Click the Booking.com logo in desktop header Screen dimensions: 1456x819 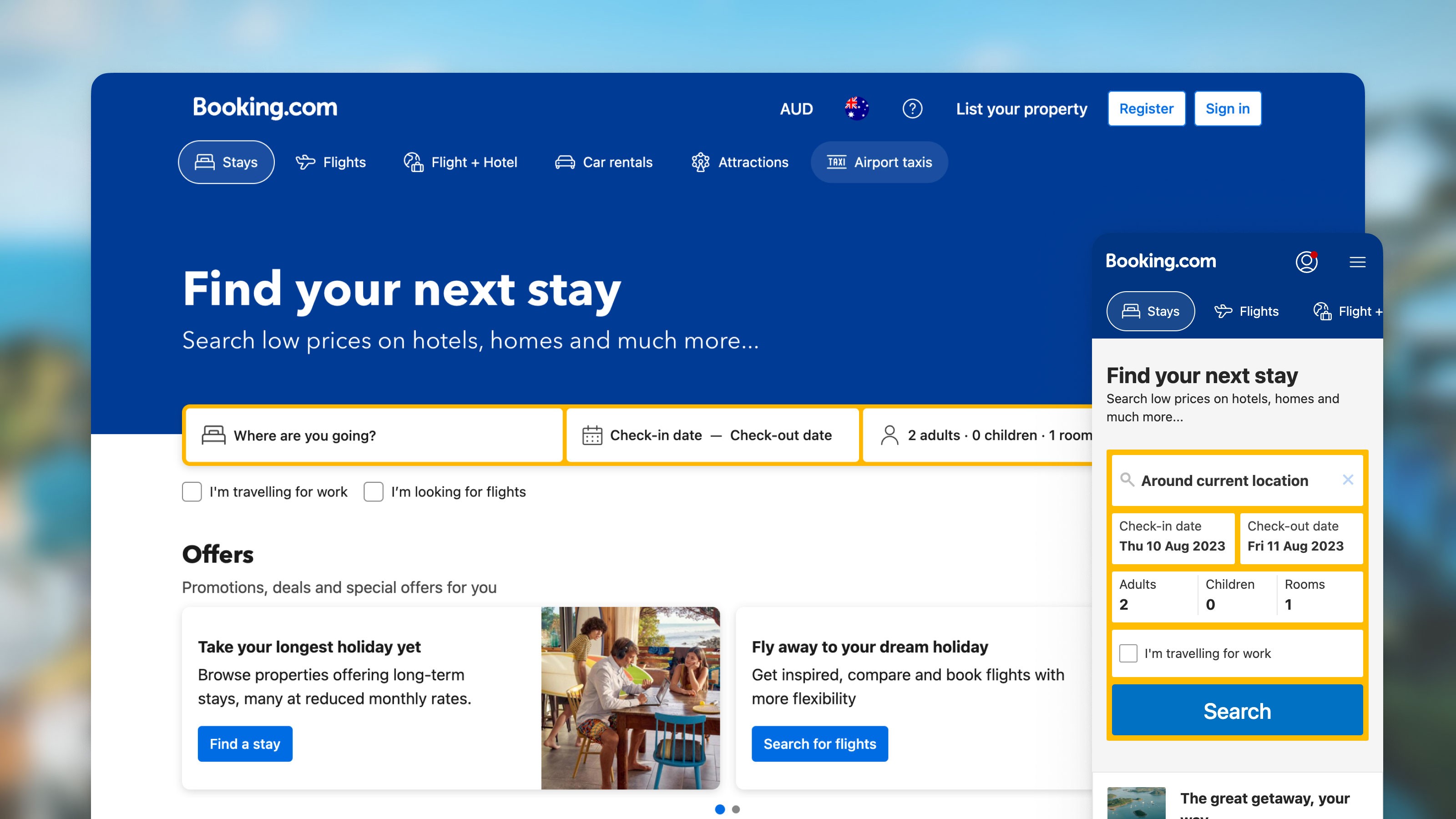[x=265, y=107]
